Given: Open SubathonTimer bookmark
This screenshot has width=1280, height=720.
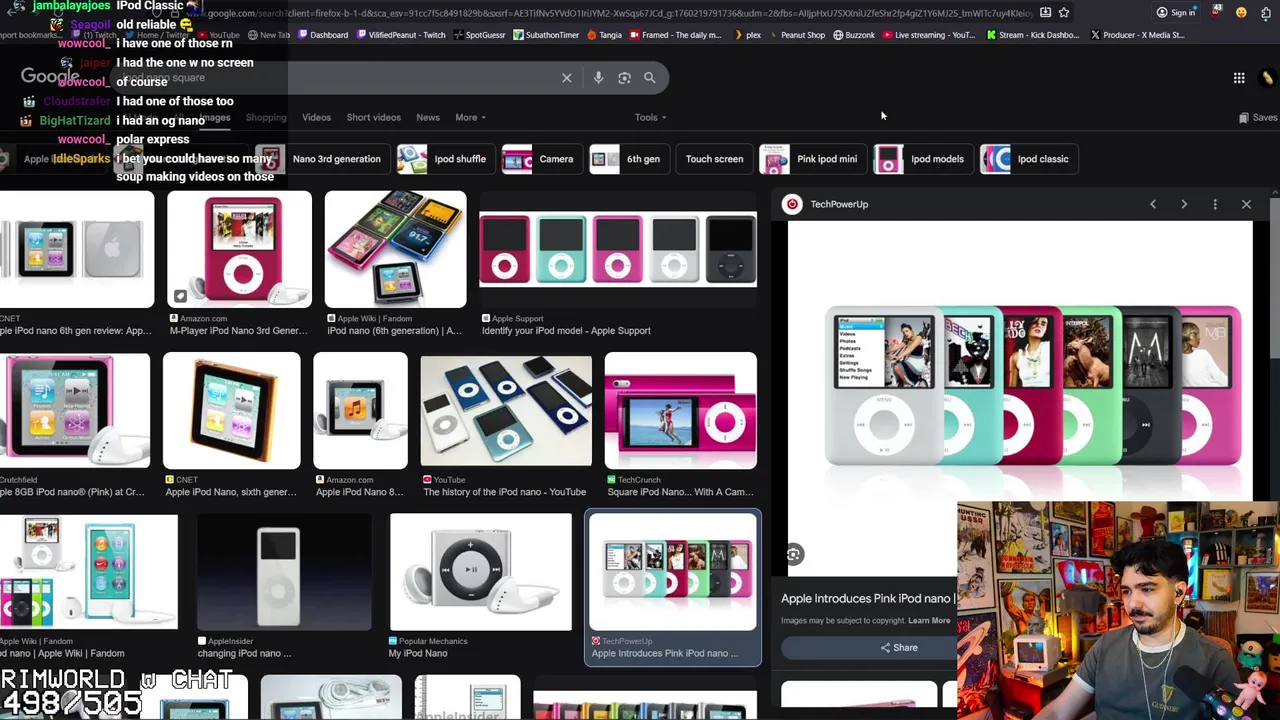Looking at the screenshot, I should pyautogui.click(x=546, y=35).
